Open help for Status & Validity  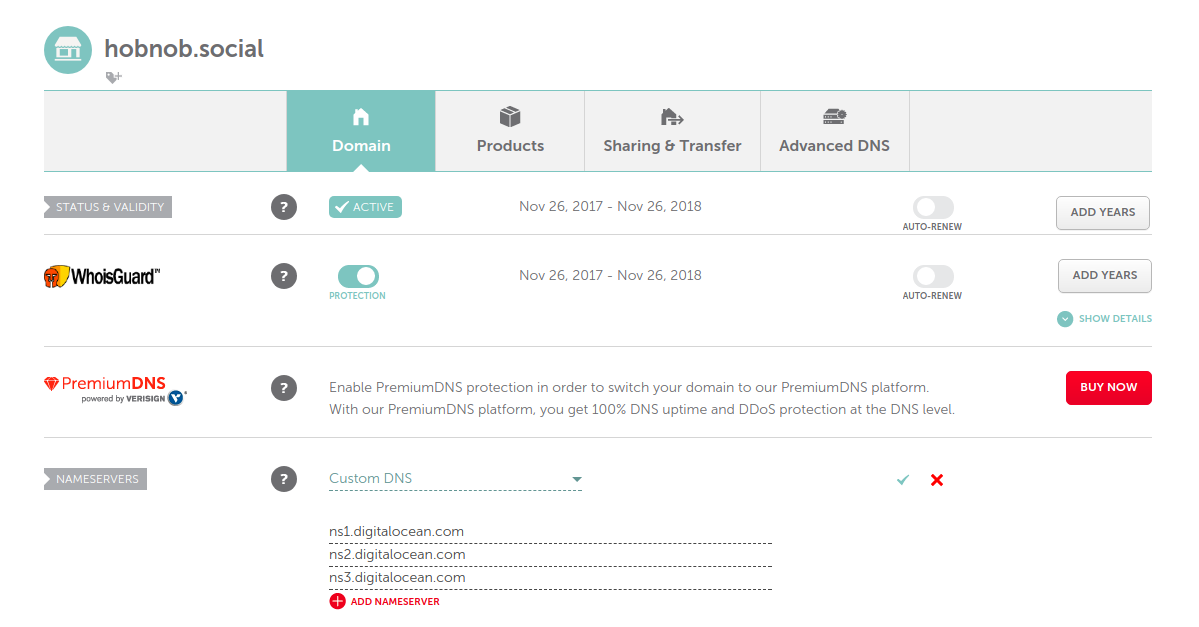(x=284, y=207)
